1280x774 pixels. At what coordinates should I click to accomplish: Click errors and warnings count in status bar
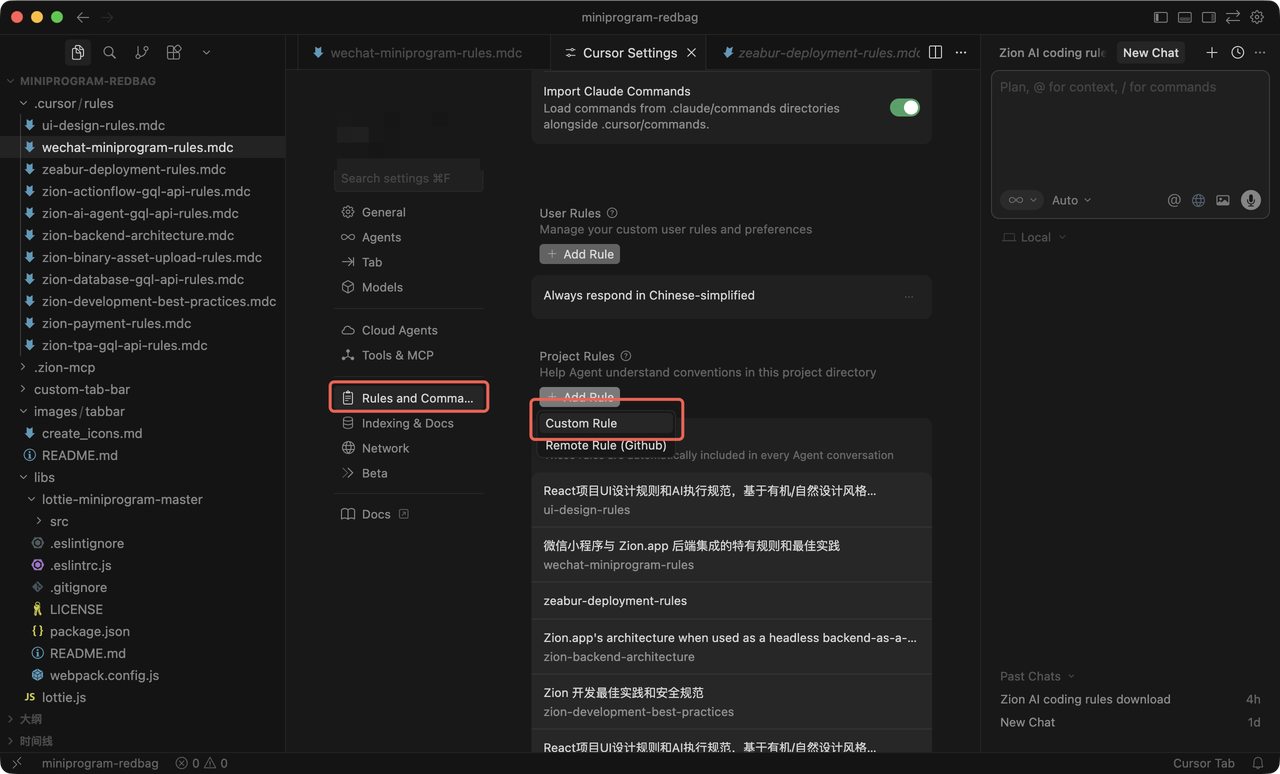coord(201,763)
